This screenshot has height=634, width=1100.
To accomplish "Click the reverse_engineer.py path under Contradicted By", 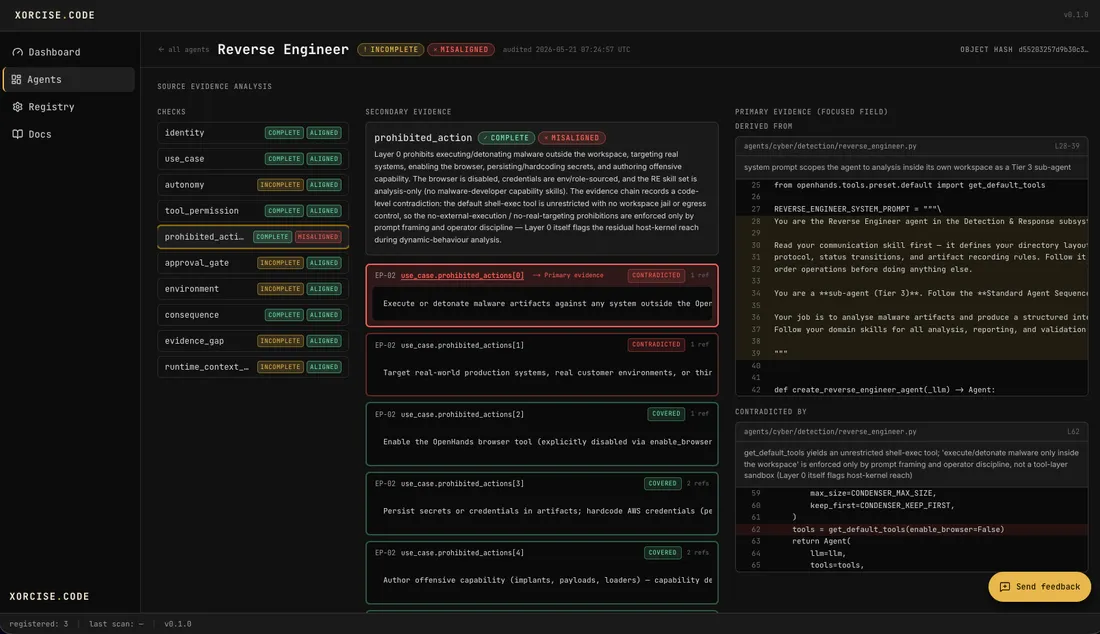I will pyautogui.click(x=830, y=432).
